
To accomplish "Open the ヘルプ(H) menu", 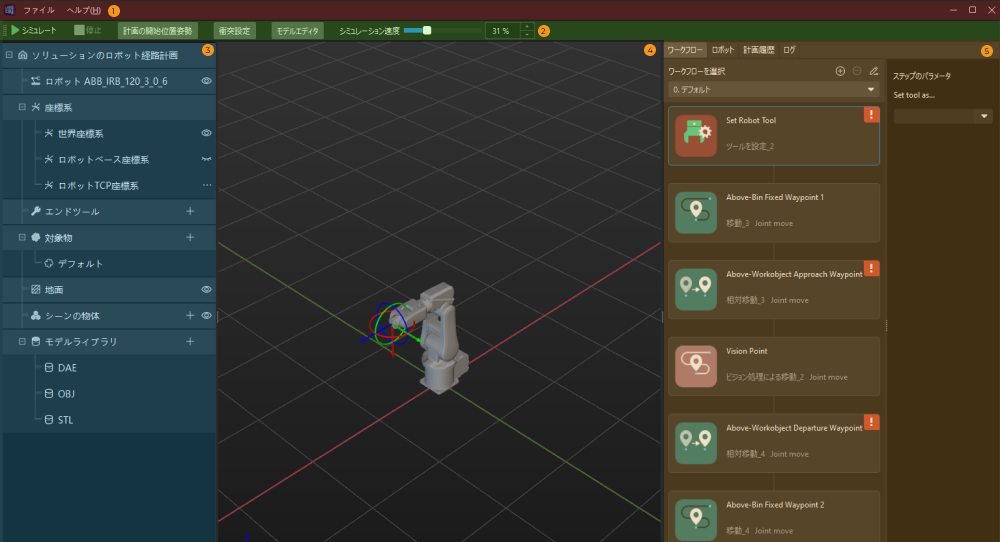I will (x=84, y=10).
